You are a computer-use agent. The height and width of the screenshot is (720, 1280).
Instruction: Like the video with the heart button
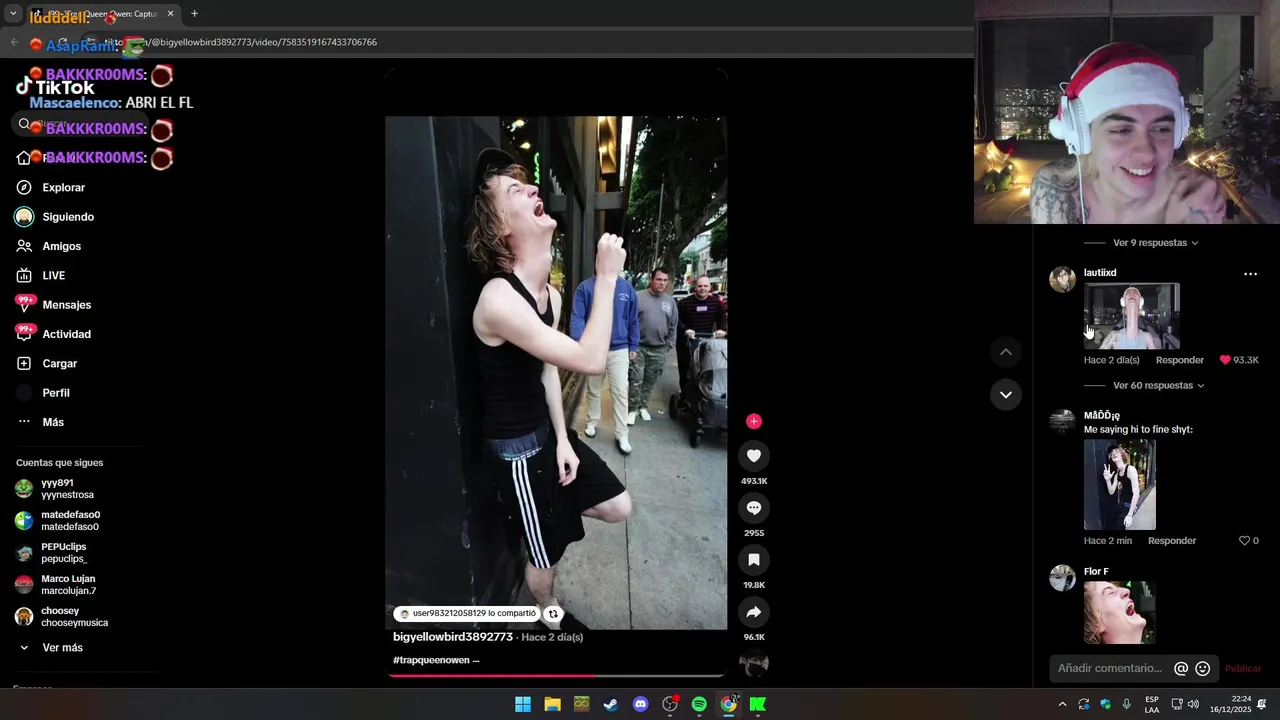tap(754, 456)
